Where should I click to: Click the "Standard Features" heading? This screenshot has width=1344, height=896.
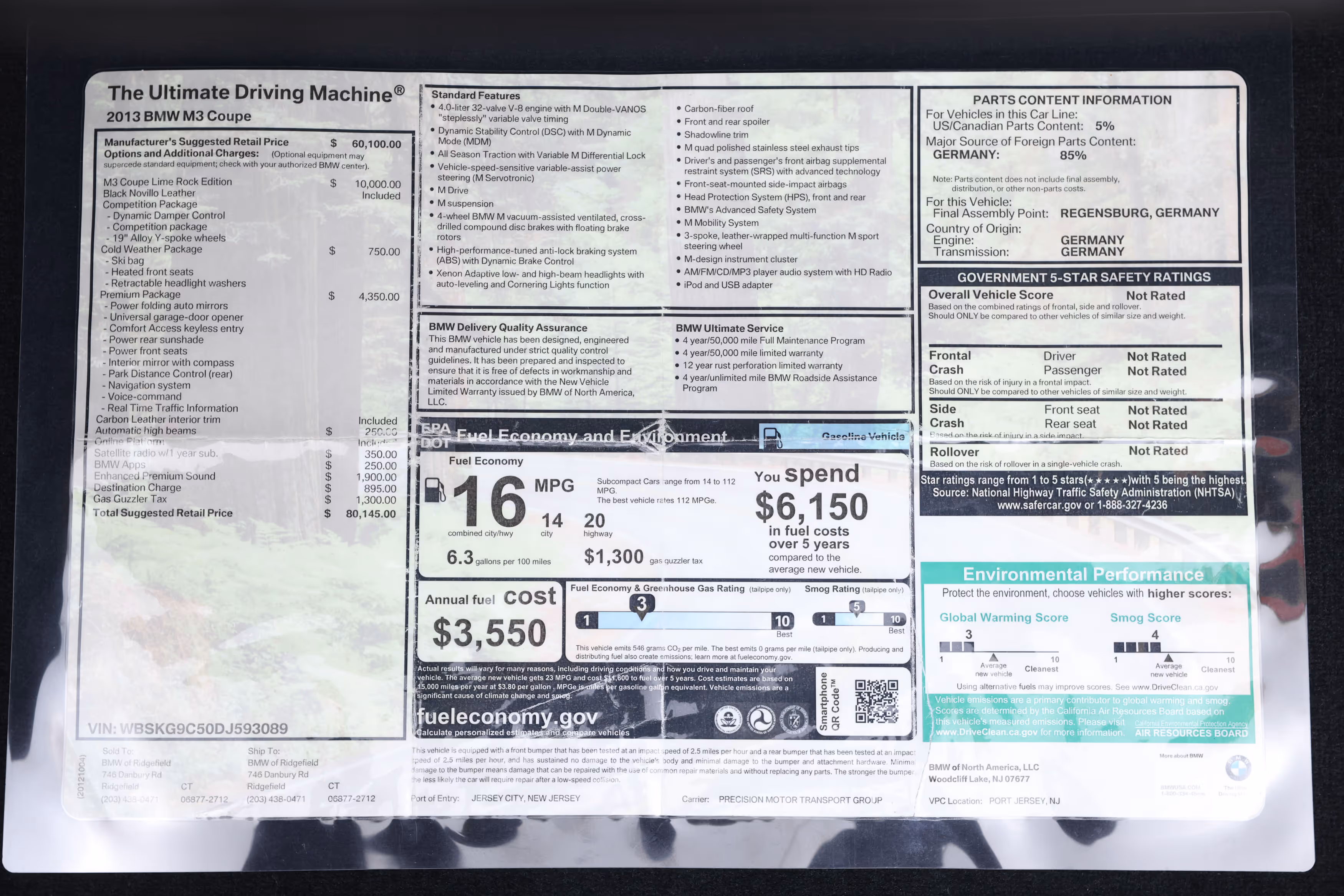point(475,96)
